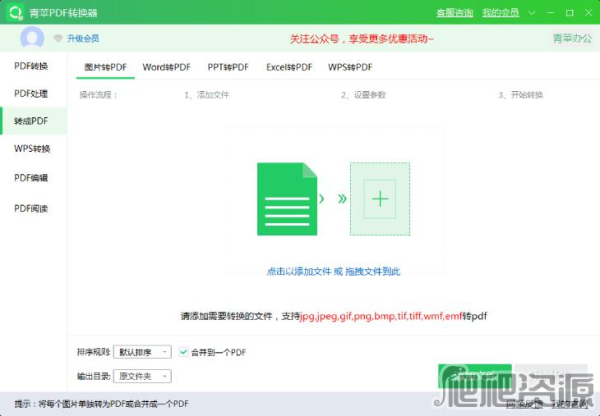The image size is (600, 416).
Task: Select PDF处理 in the sidebar
Action: 31,93
